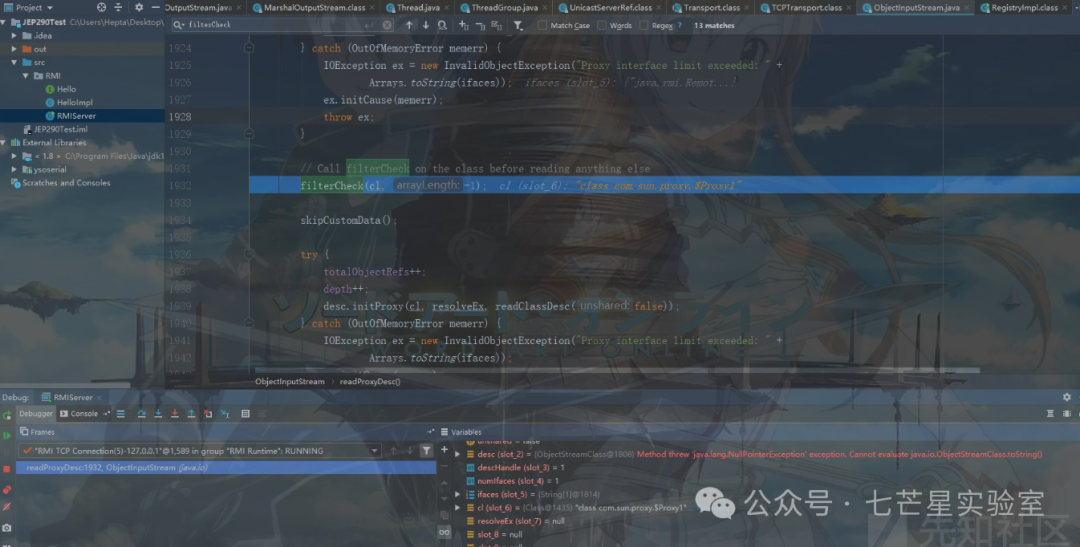Click readProxyDesc() breadcrumb
The height and width of the screenshot is (547, 1080).
coord(370,382)
